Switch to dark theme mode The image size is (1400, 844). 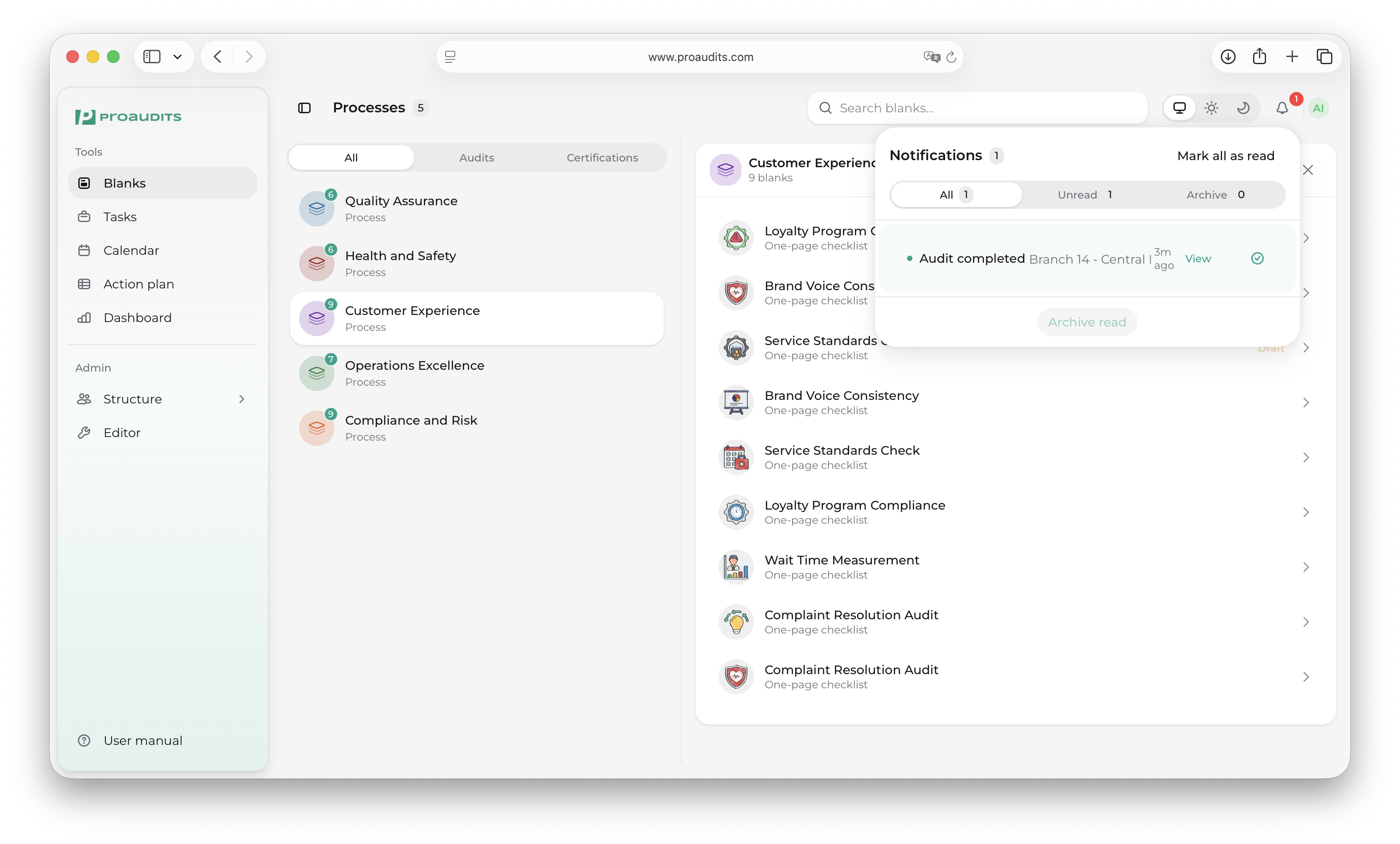coord(1243,108)
